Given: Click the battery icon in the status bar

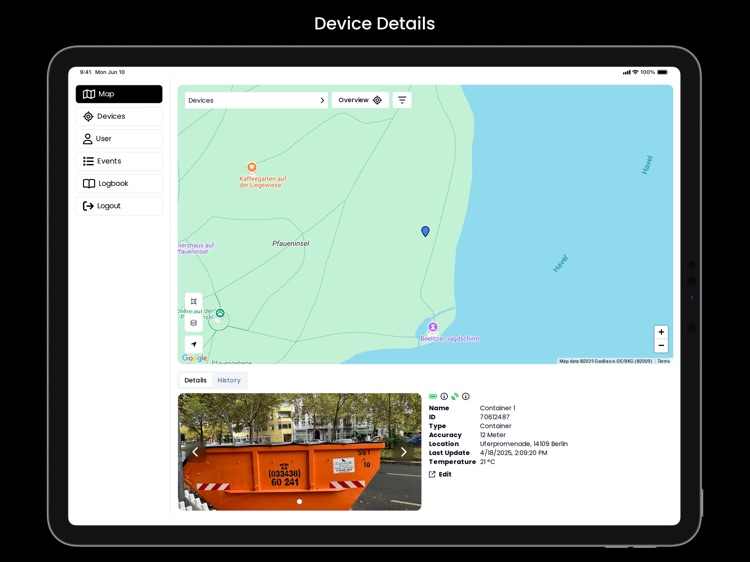Looking at the screenshot, I should (662, 72).
